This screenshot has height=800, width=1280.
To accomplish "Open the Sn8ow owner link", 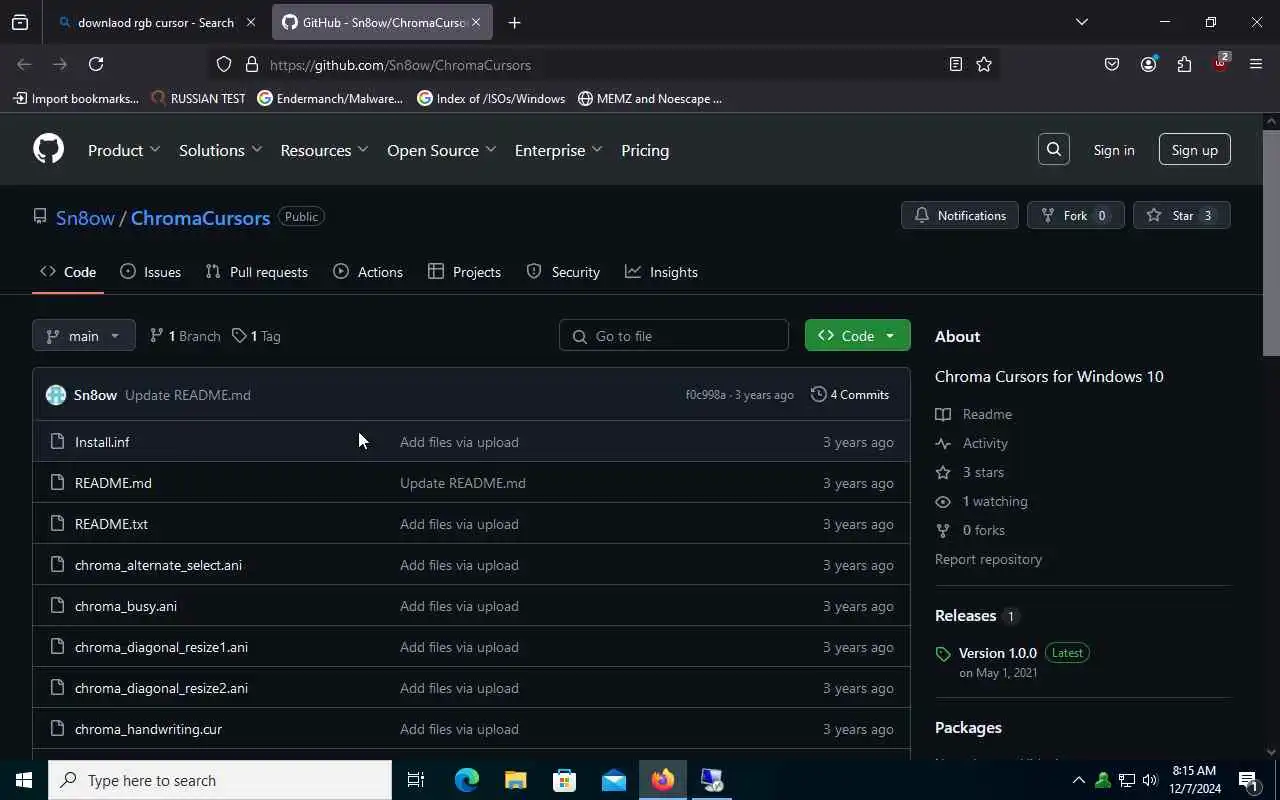I will coord(85,218).
